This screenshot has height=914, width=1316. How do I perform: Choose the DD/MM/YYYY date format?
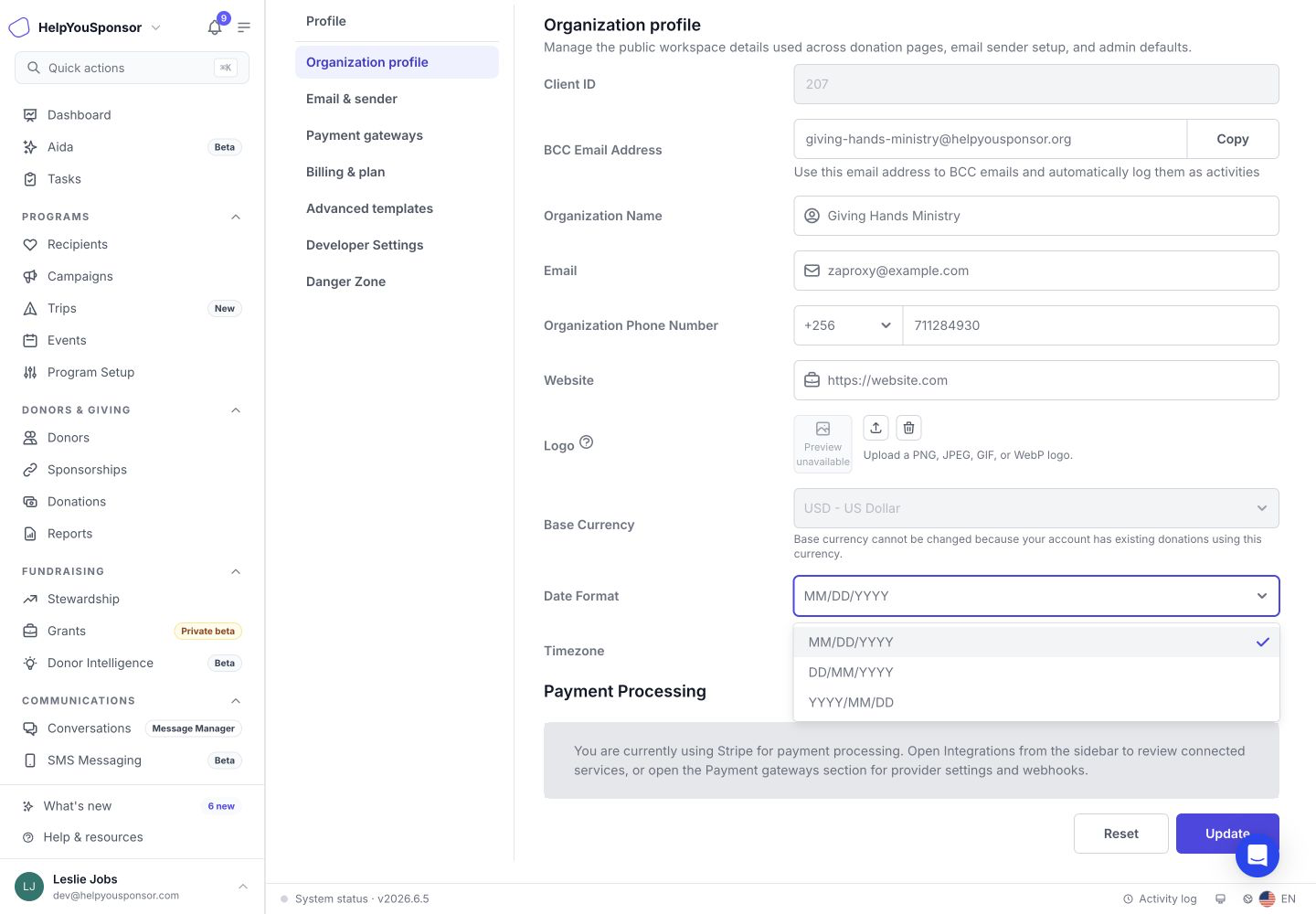(x=1036, y=673)
